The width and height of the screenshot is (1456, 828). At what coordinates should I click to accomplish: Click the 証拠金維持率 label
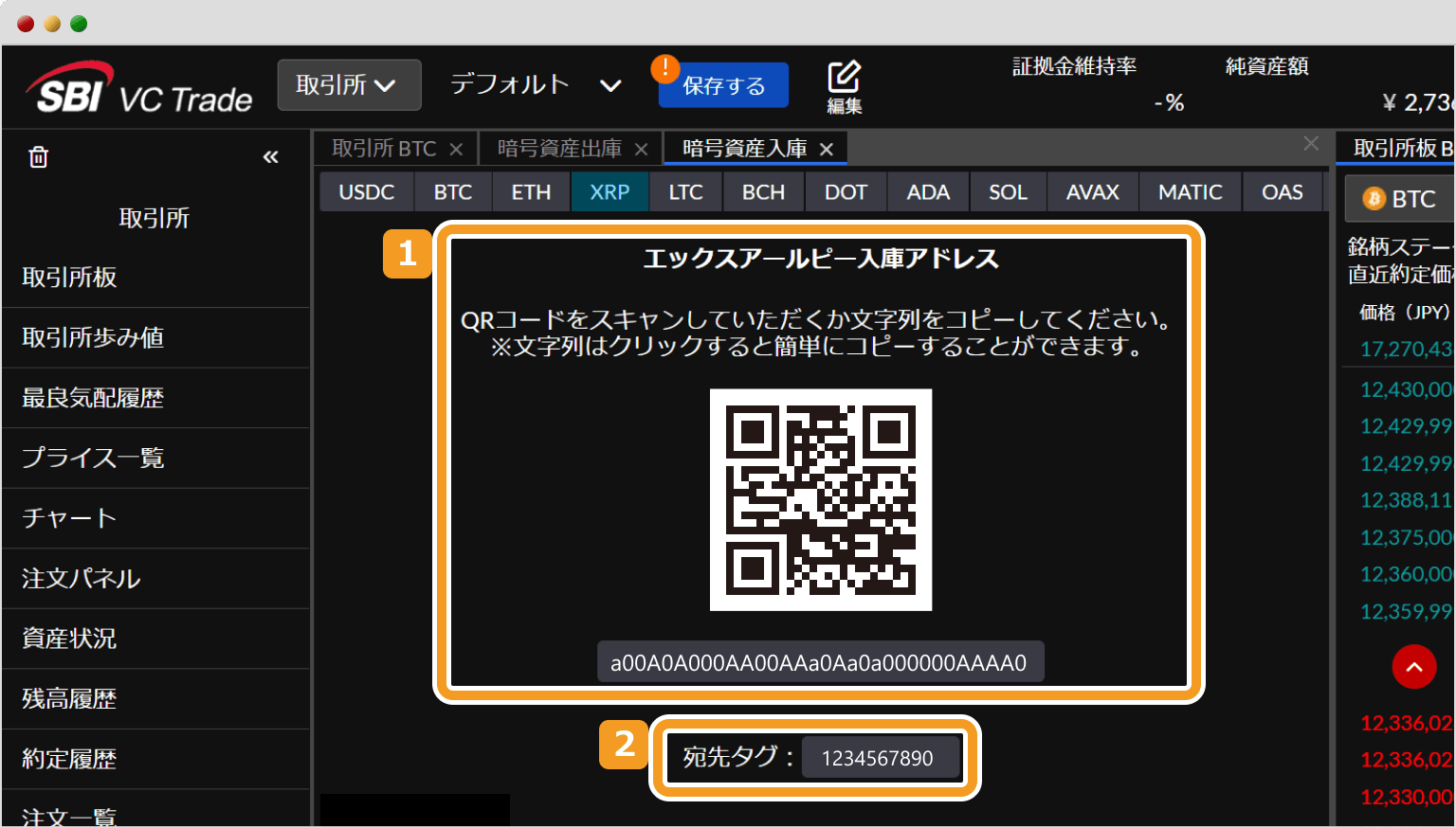(x=1074, y=66)
